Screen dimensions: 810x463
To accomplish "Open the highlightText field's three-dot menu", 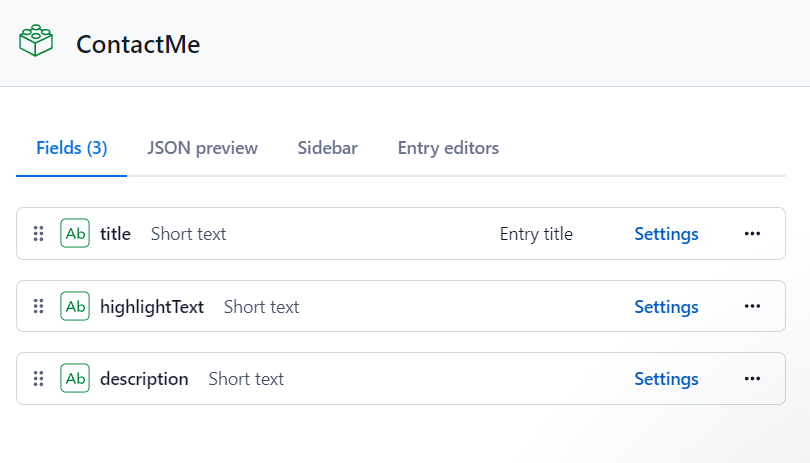I will pyautogui.click(x=752, y=306).
